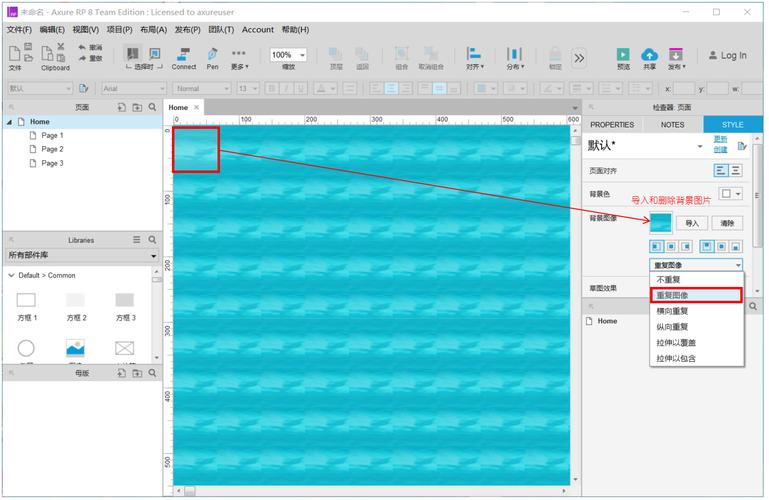The image size is (769, 500).
Task: Open the 所有部件库 library dropdown
Action: click(82, 255)
